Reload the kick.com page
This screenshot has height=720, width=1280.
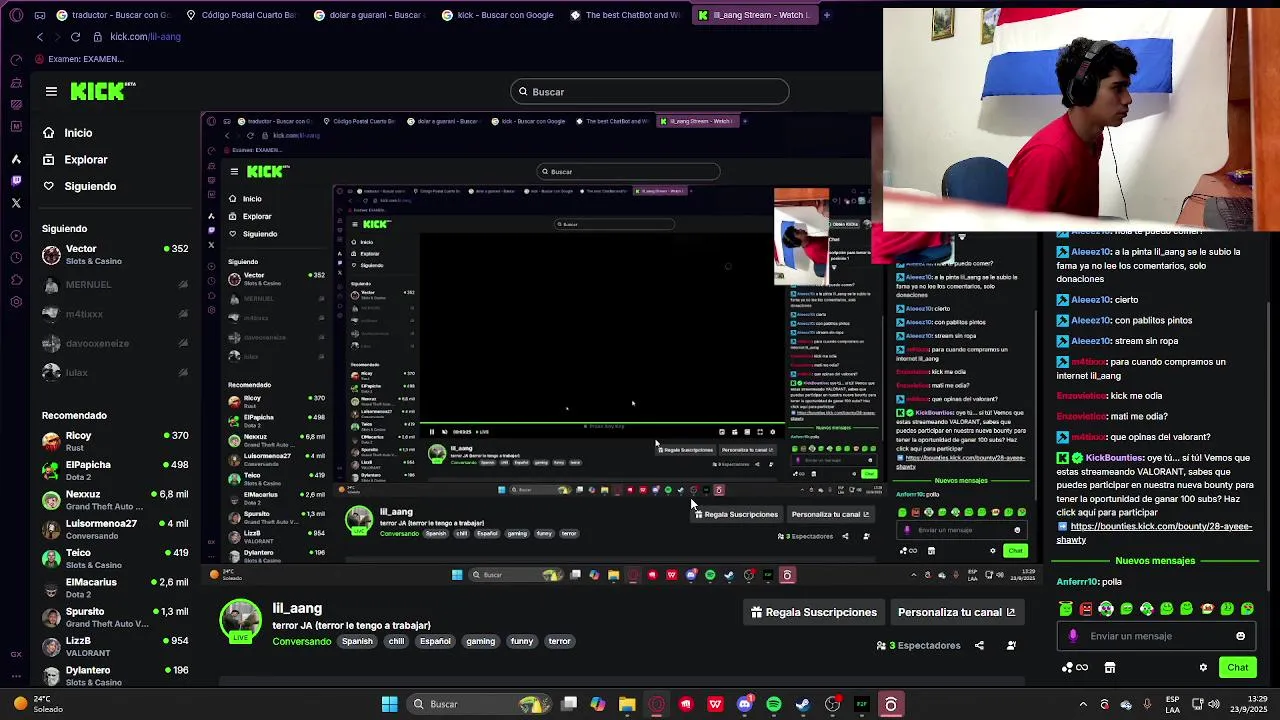click(75, 37)
